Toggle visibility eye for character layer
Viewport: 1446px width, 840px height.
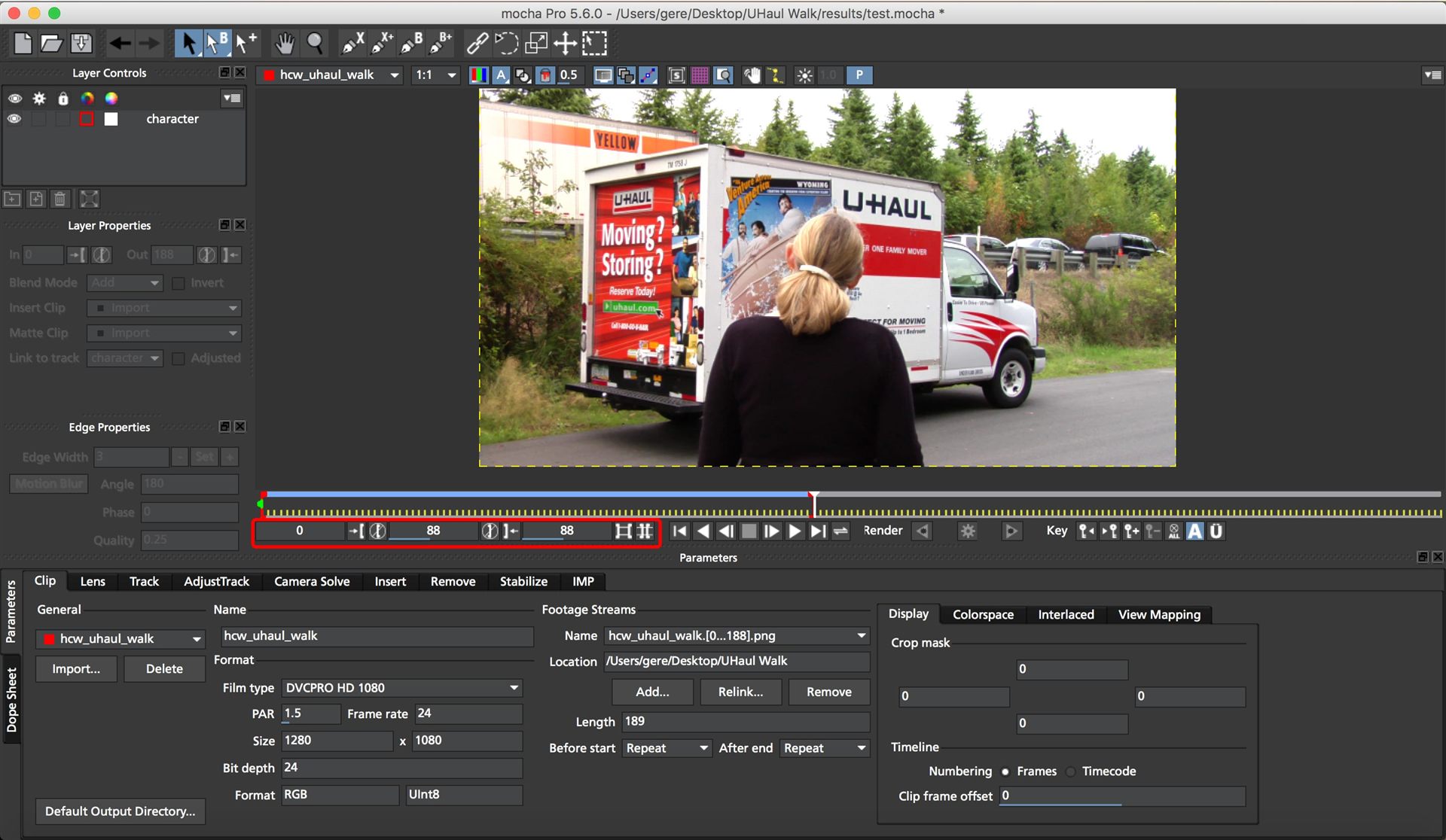point(14,119)
